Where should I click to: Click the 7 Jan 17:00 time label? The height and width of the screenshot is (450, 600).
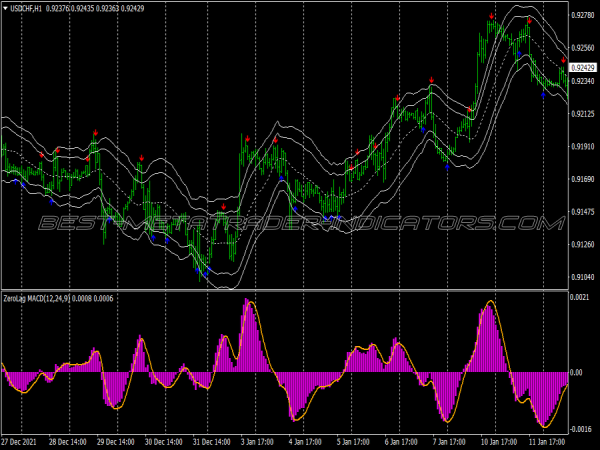pos(449,442)
